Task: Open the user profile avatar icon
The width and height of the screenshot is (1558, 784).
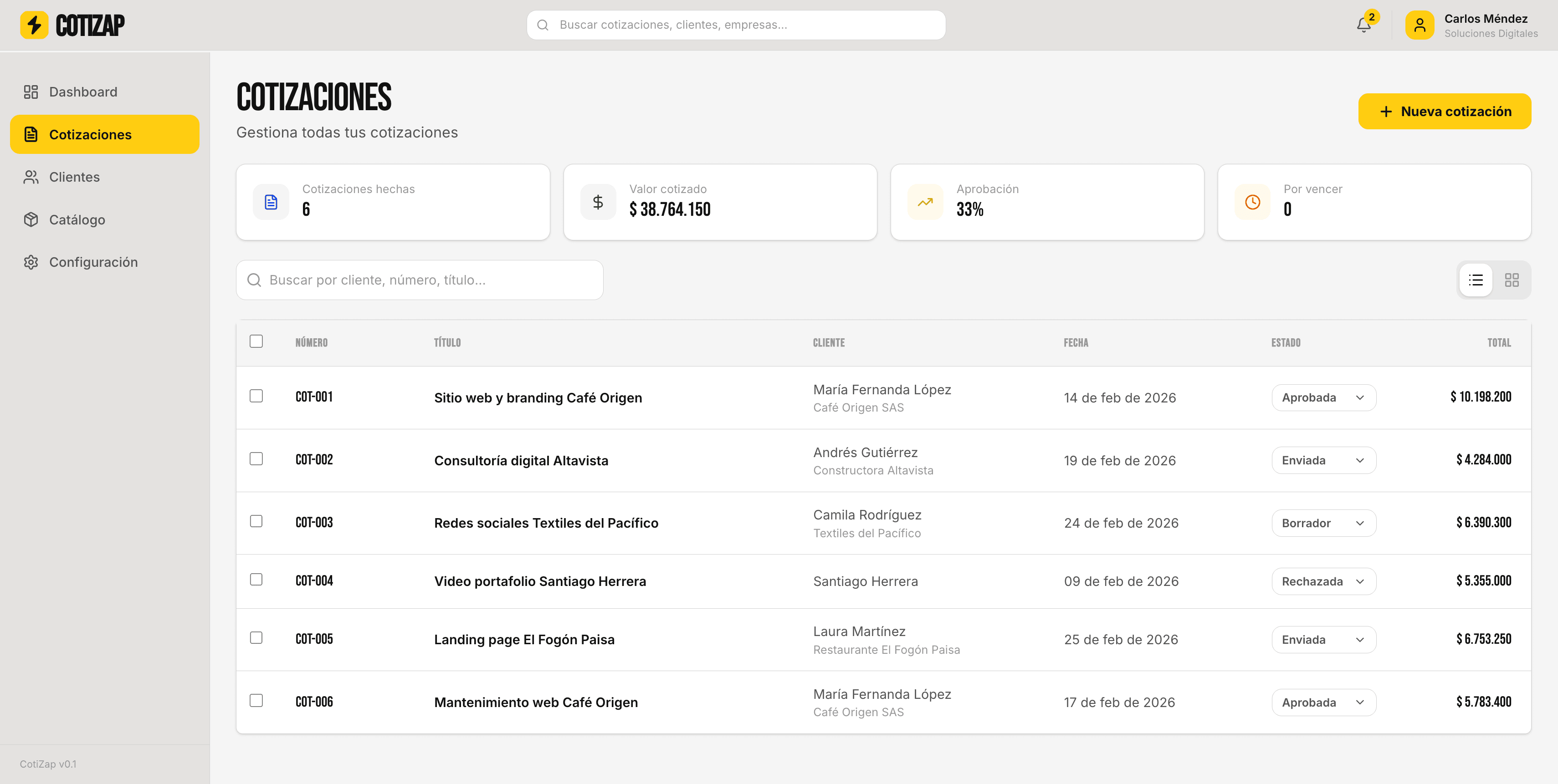Action: [x=1419, y=25]
